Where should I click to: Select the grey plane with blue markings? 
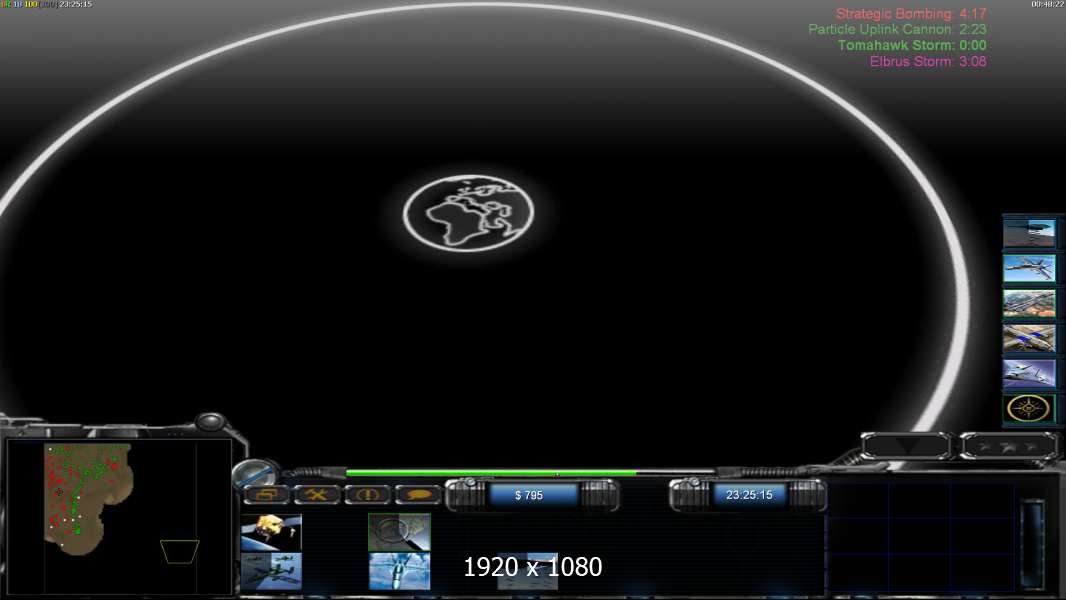pyautogui.click(x=1029, y=338)
